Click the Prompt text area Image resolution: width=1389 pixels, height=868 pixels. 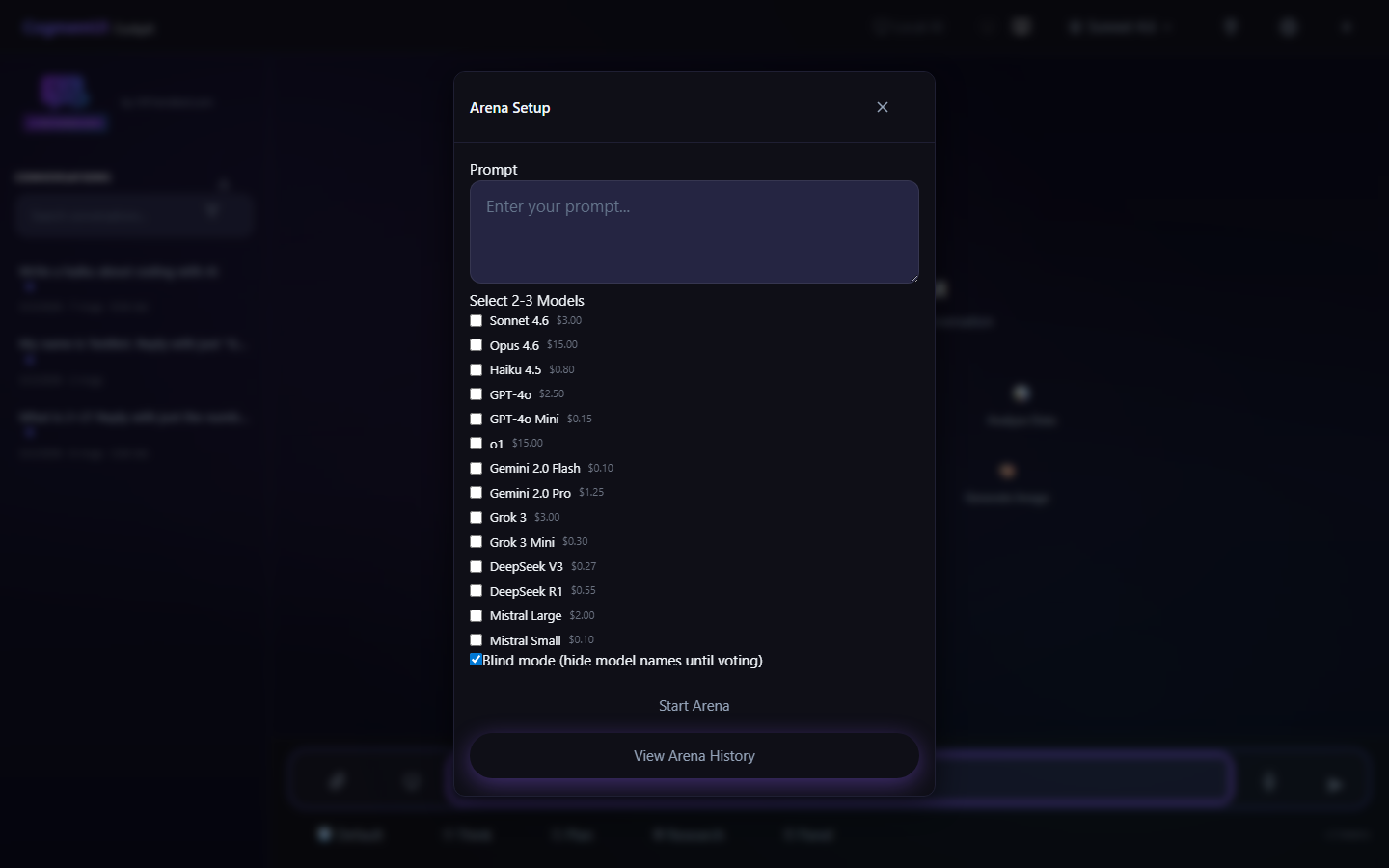[x=694, y=231]
